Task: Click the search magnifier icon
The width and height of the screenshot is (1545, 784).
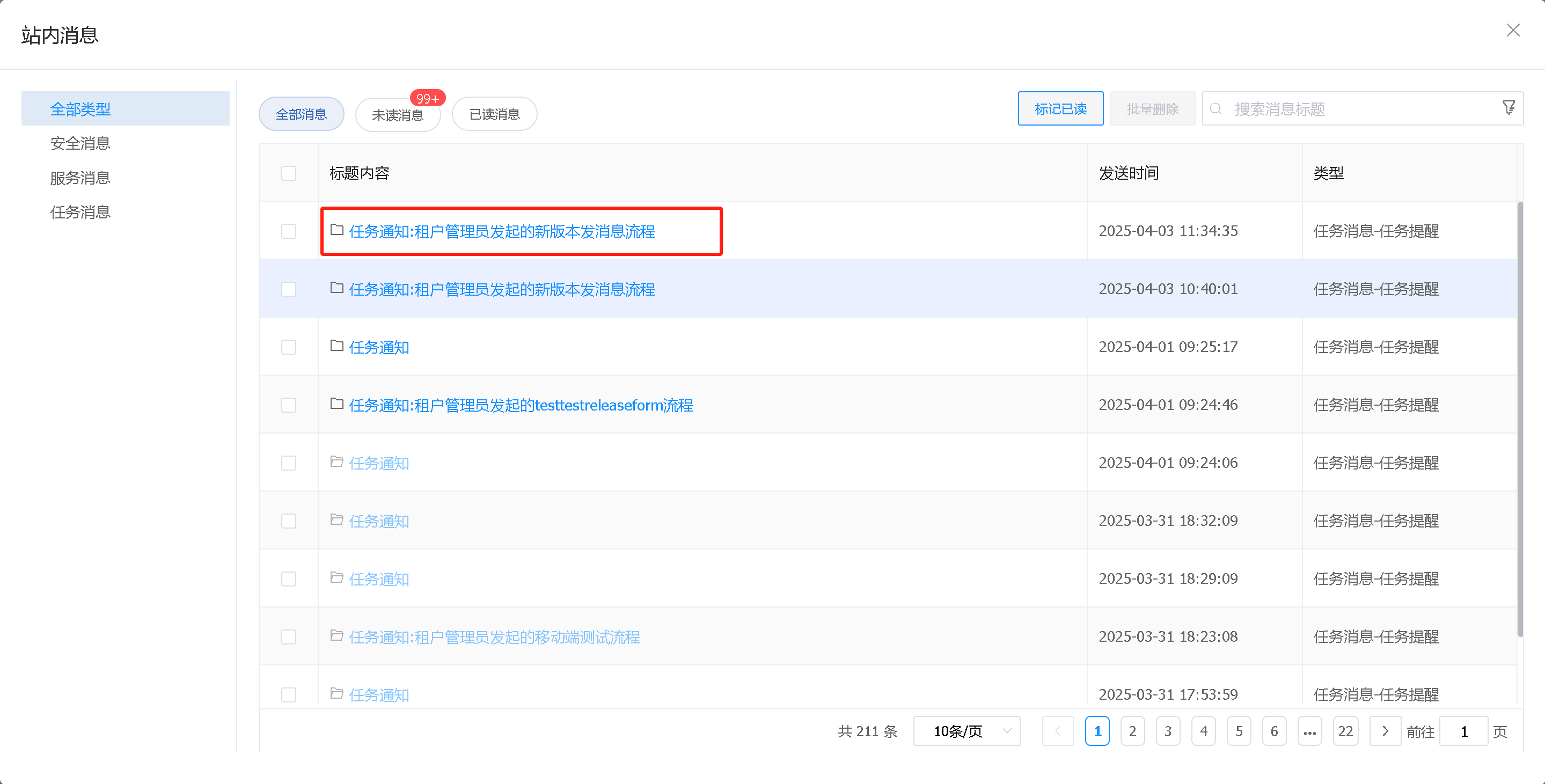Action: (1216, 108)
